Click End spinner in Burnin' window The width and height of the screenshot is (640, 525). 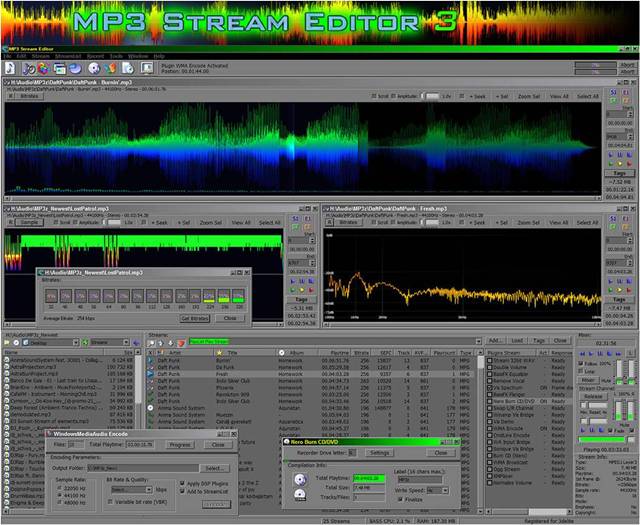630,137
